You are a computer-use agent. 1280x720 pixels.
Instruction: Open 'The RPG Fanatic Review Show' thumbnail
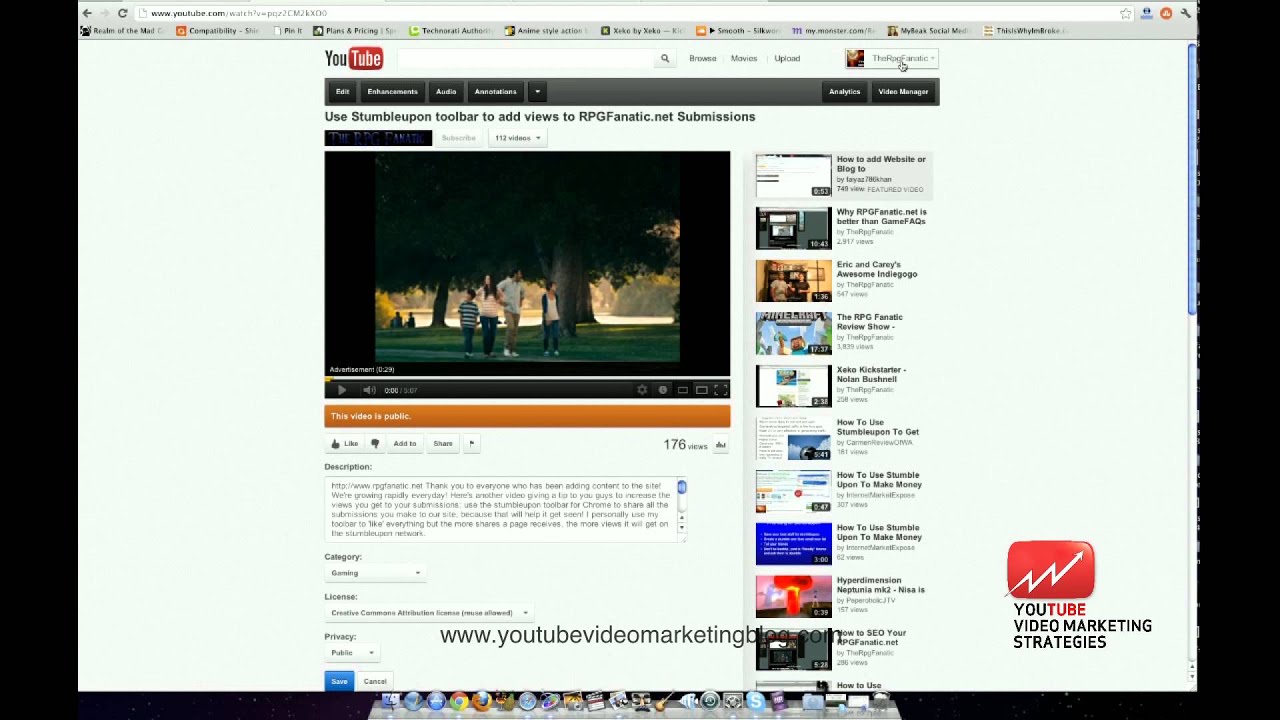tap(793, 334)
